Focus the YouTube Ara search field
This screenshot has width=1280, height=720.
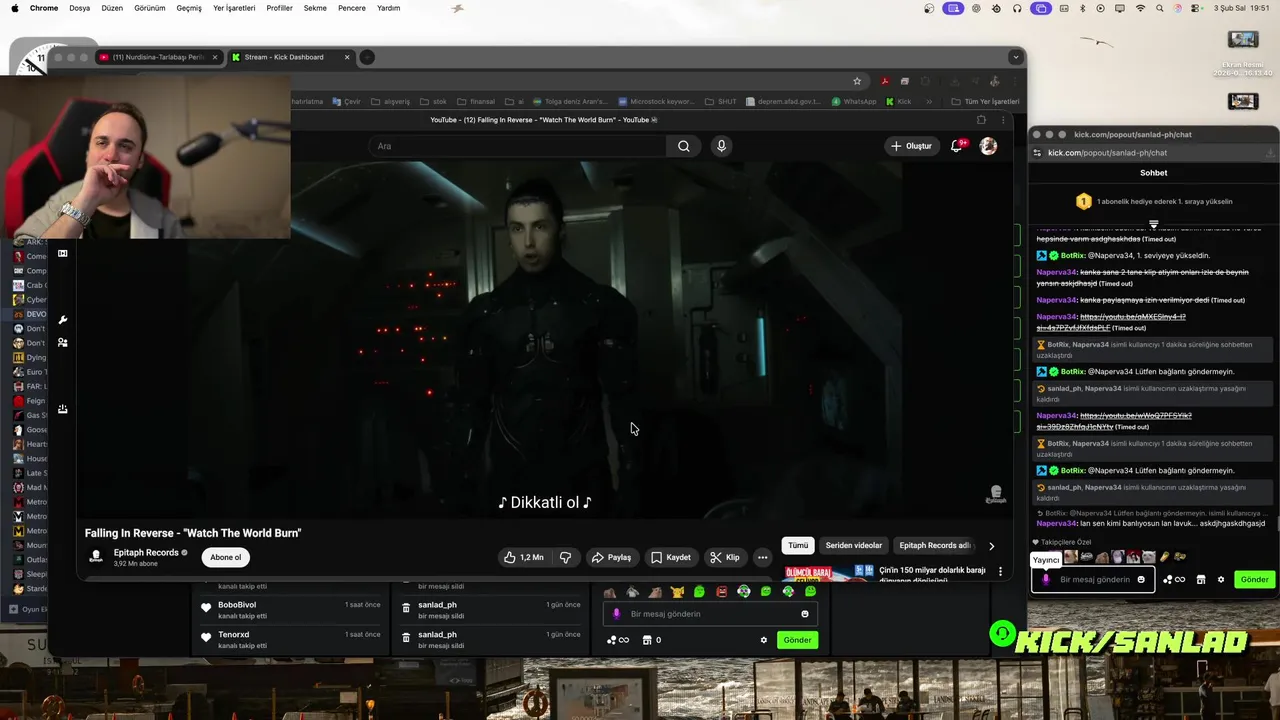pyautogui.click(x=518, y=146)
